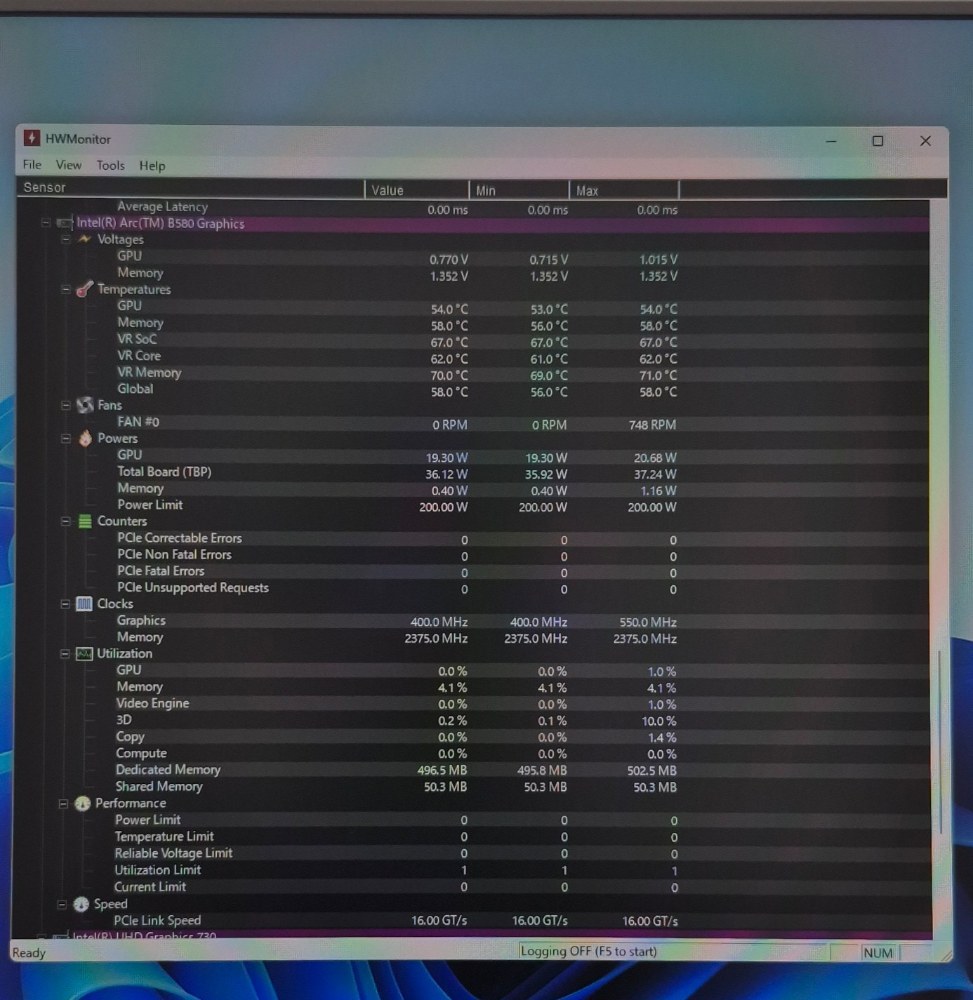Select the PCIe Link Speed row

pos(473,921)
